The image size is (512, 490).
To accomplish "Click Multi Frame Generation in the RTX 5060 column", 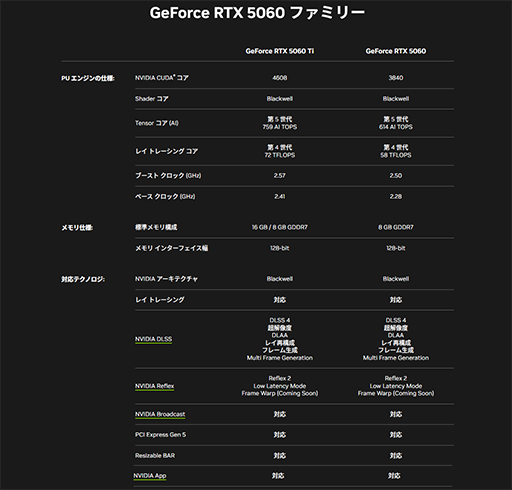I will 396,358.
